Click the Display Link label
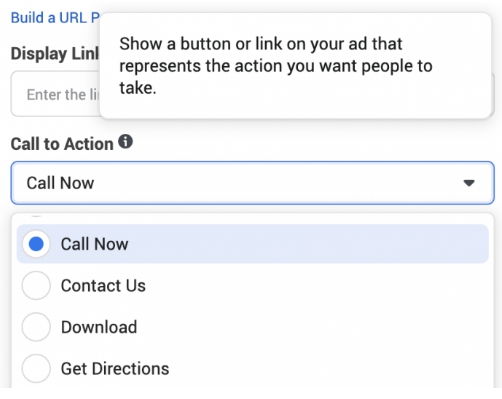Viewport: 502px width, 399px height. (55, 54)
